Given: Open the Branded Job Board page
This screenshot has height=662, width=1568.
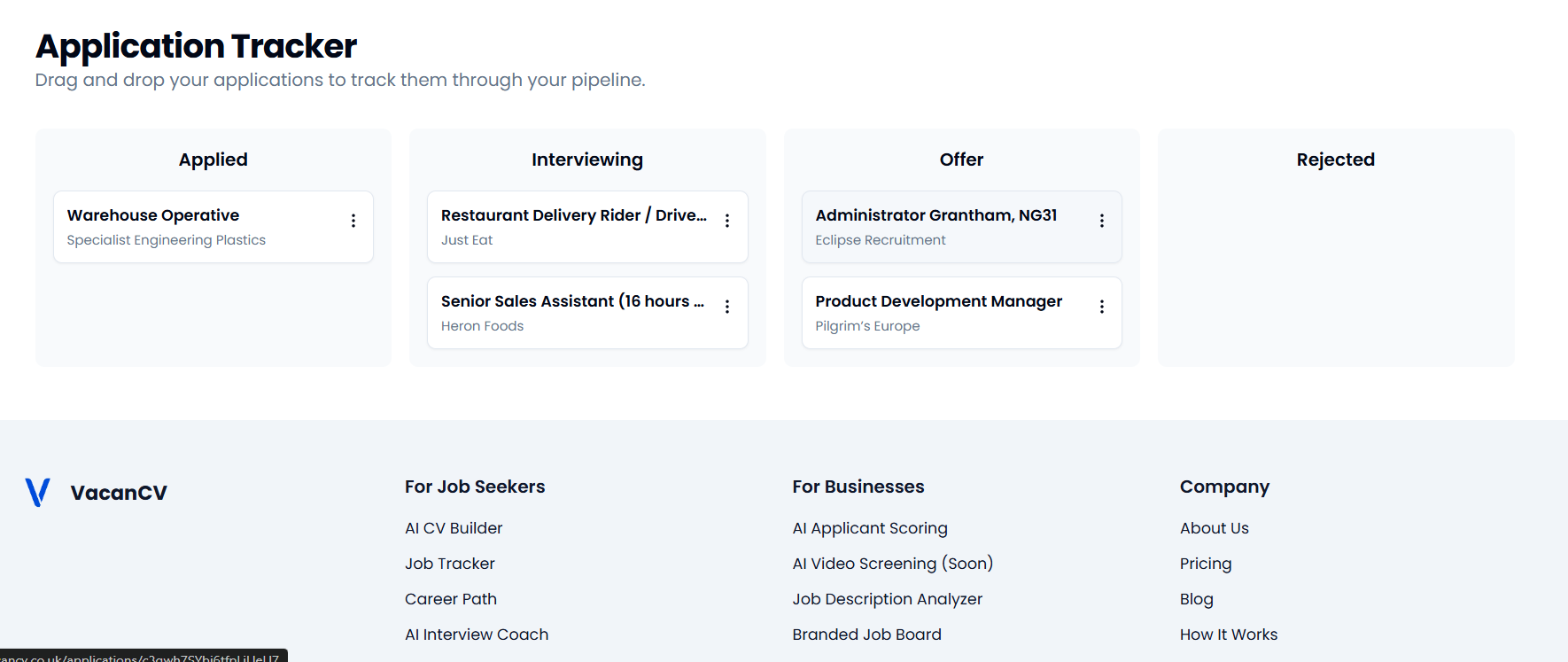Looking at the screenshot, I should (x=866, y=635).
